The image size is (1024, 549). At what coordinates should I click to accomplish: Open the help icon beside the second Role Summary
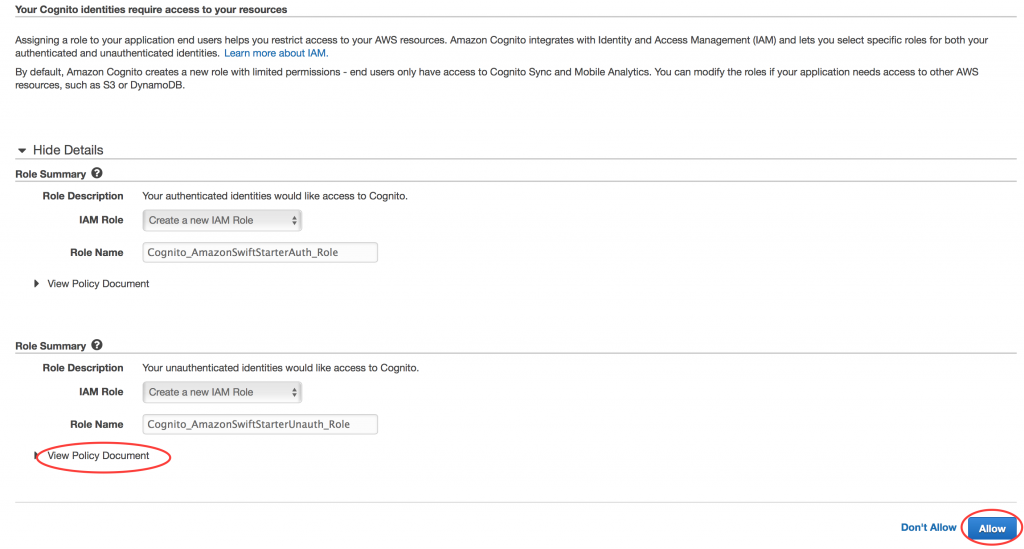[x=97, y=345]
